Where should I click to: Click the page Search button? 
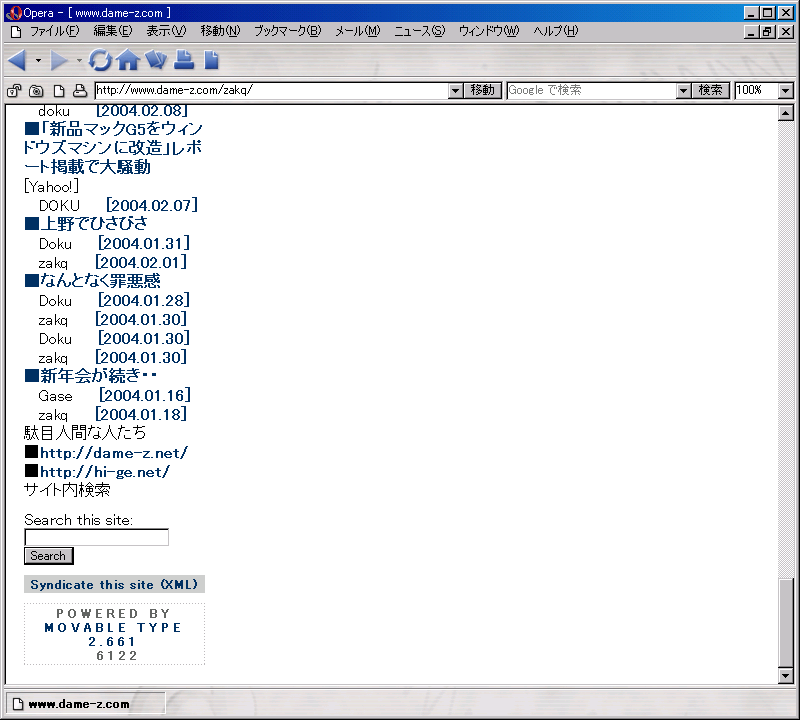point(48,556)
